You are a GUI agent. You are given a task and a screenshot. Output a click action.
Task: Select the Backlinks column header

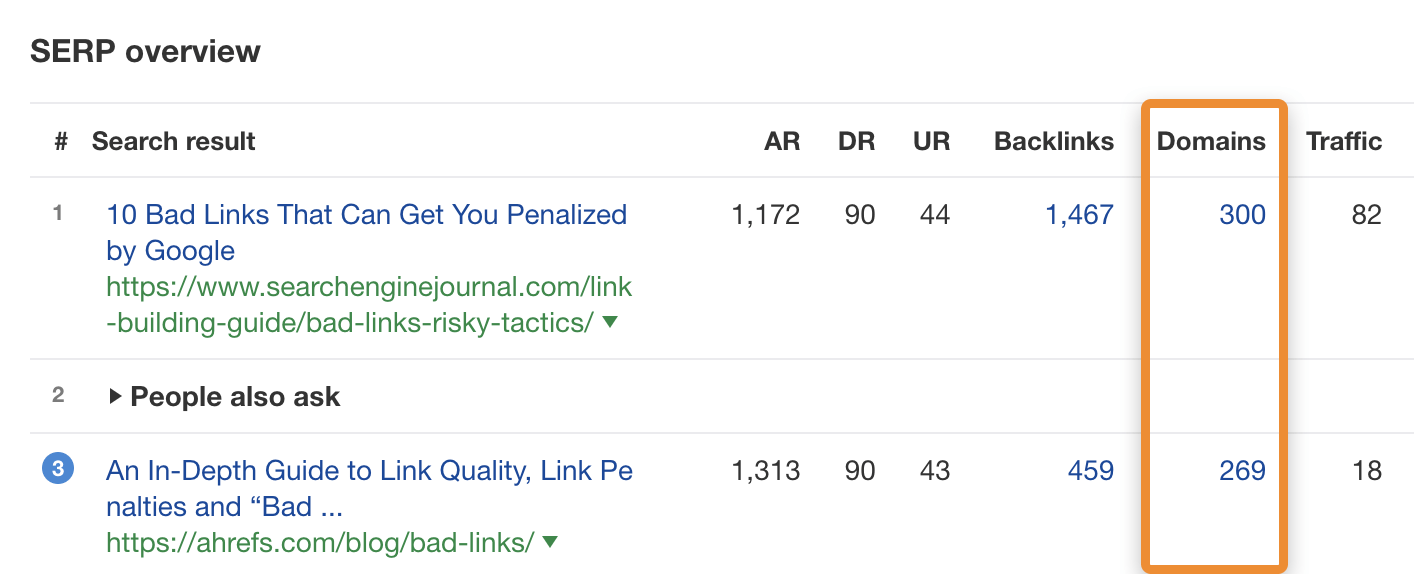tap(1053, 141)
